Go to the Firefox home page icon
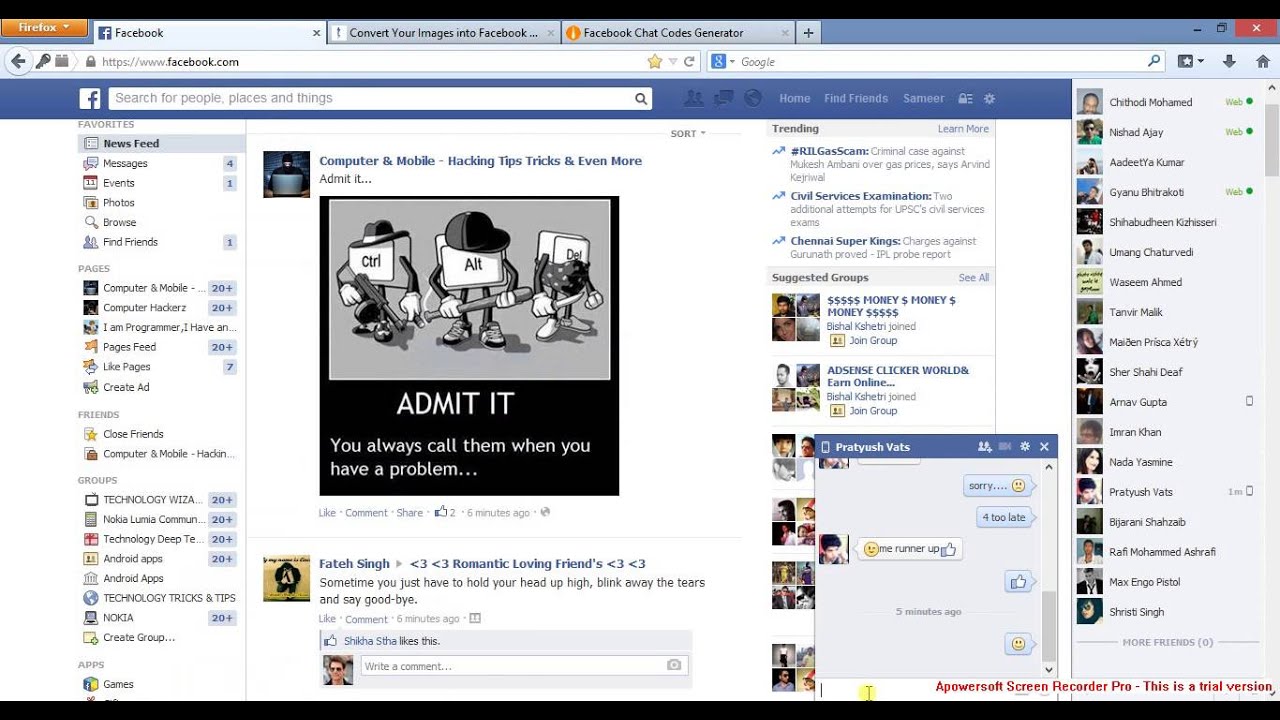1280x720 pixels. coord(1263,61)
